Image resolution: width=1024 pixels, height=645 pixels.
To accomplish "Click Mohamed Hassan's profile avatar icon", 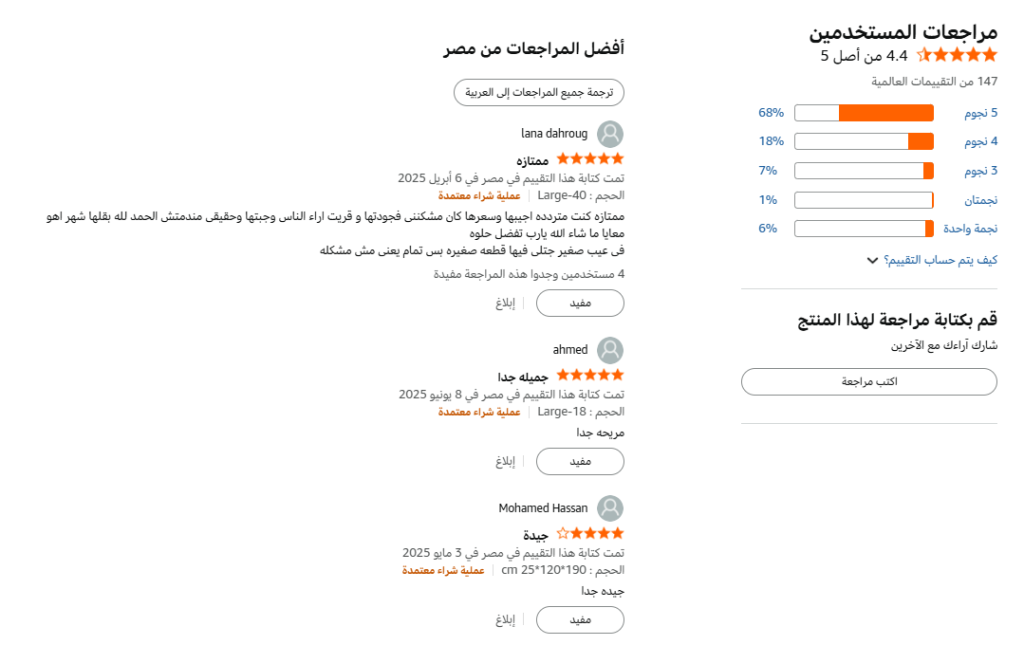I will [610, 509].
